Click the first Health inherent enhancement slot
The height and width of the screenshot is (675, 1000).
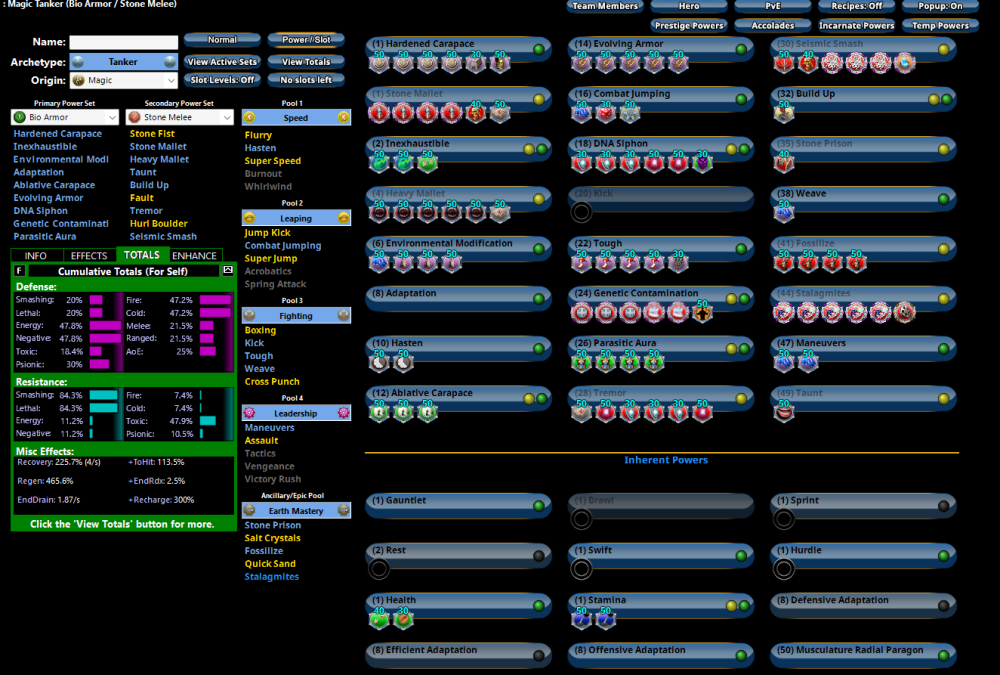pos(379,619)
